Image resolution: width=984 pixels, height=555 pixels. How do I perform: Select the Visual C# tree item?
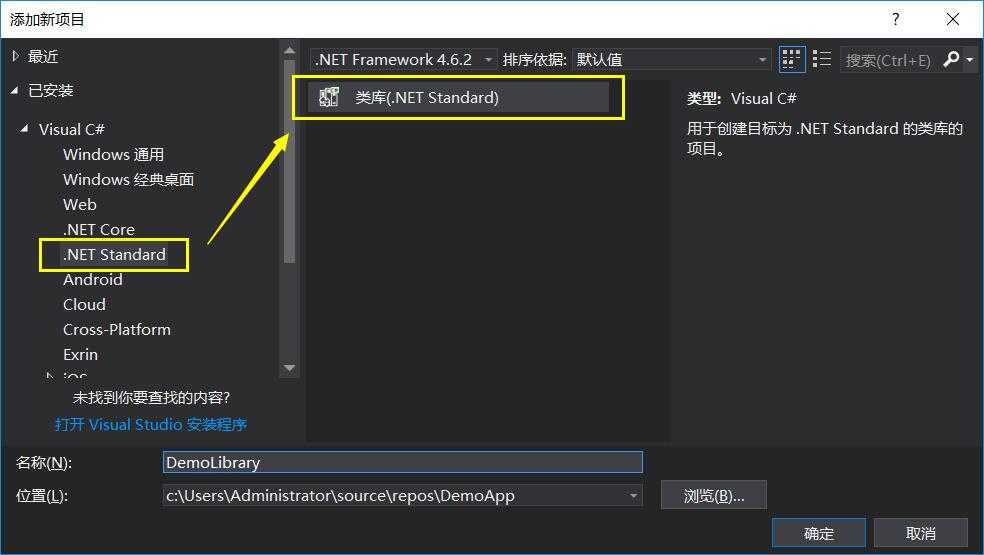[72, 129]
